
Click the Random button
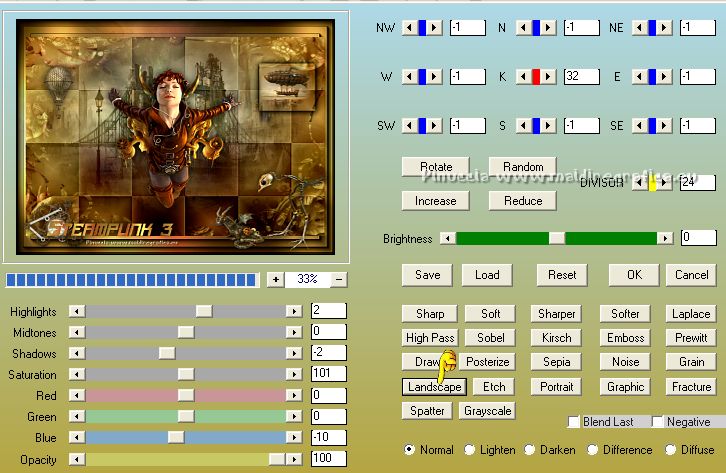click(x=523, y=167)
